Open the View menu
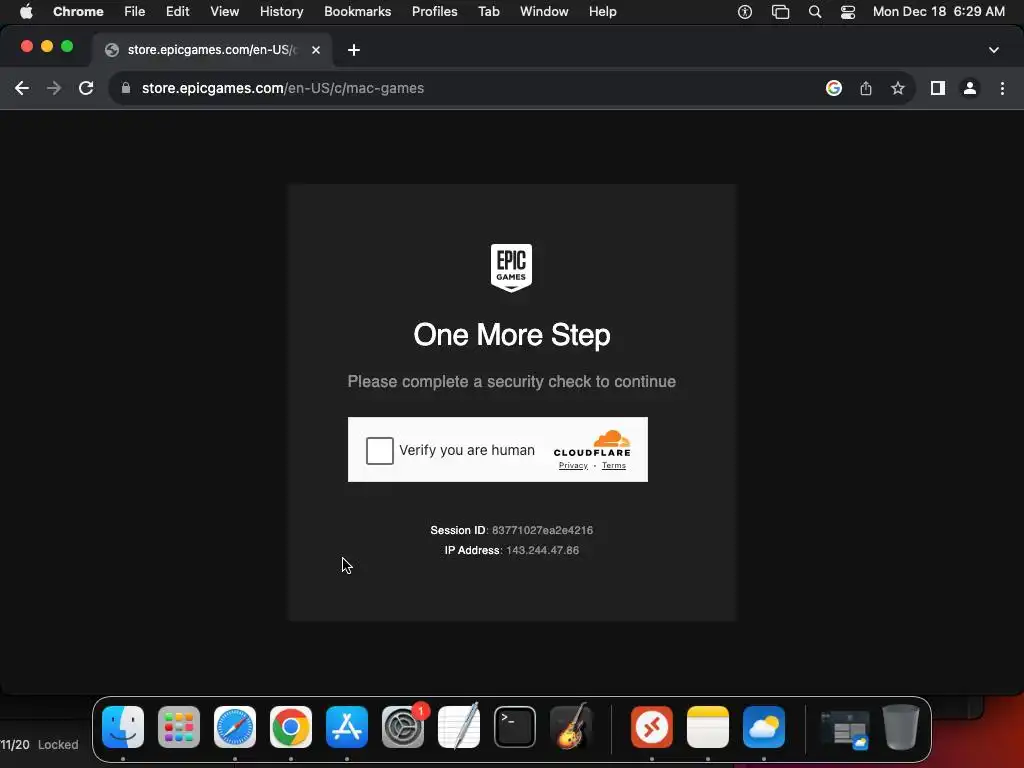The image size is (1024, 768). click(224, 11)
